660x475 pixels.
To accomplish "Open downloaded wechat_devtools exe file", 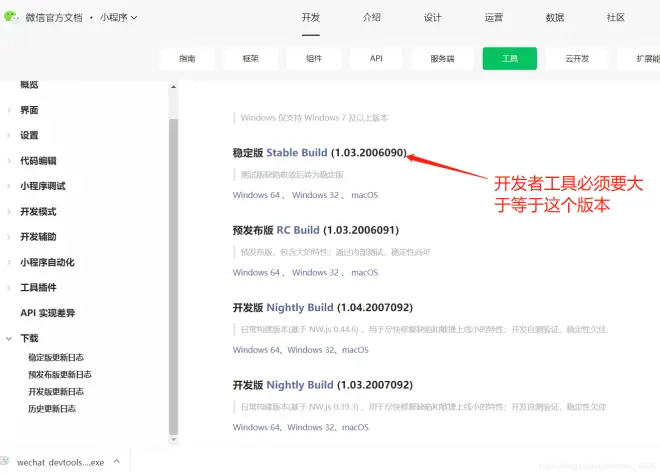I will (x=60, y=462).
